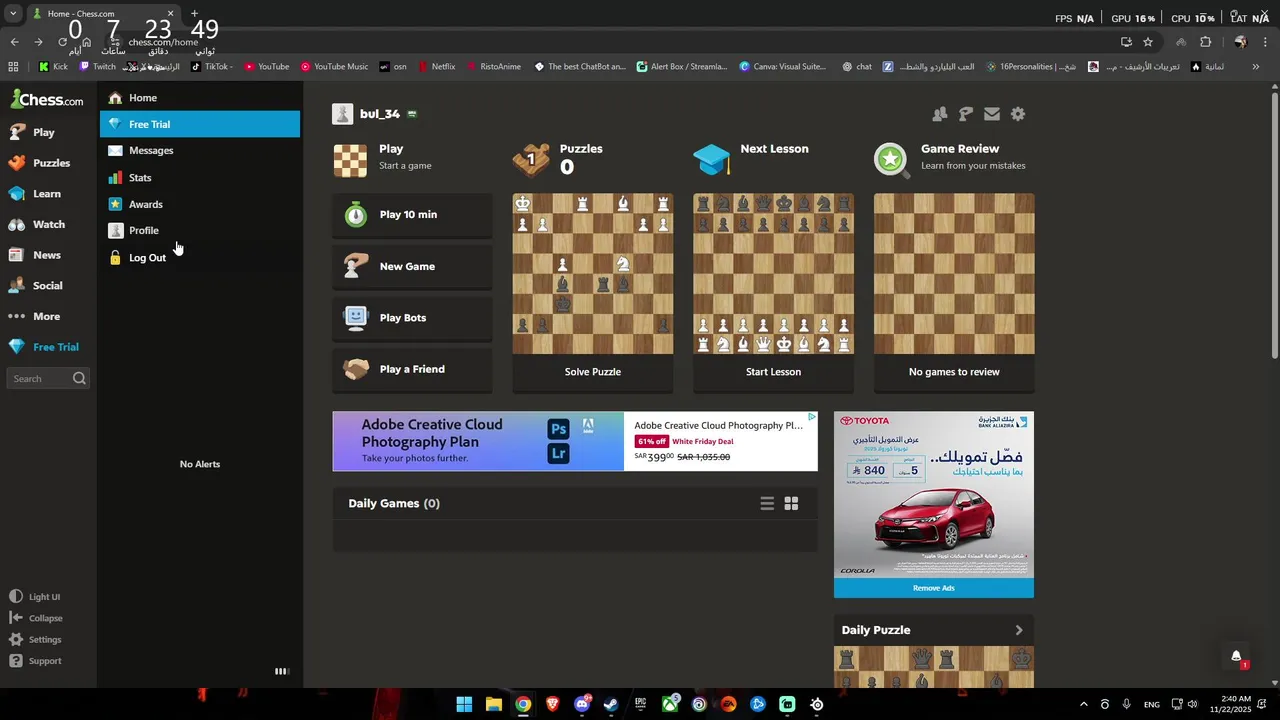1280x720 pixels.
Task: Open the puzzle chessboard thumbnail
Action: [593, 274]
